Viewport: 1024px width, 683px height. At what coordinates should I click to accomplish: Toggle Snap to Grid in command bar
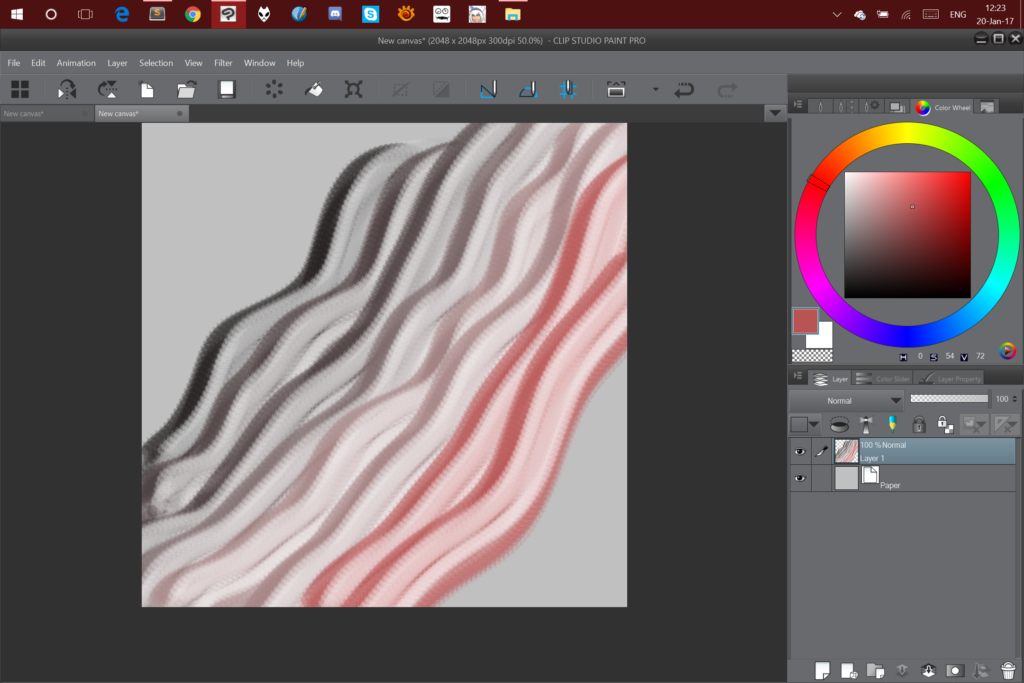tap(568, 89)
